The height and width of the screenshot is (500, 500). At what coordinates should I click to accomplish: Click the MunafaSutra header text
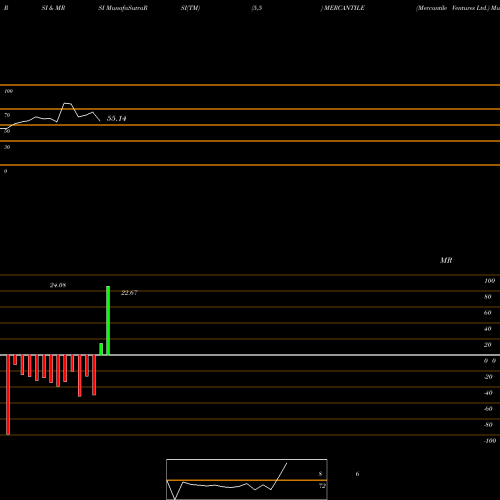[126, 8]
